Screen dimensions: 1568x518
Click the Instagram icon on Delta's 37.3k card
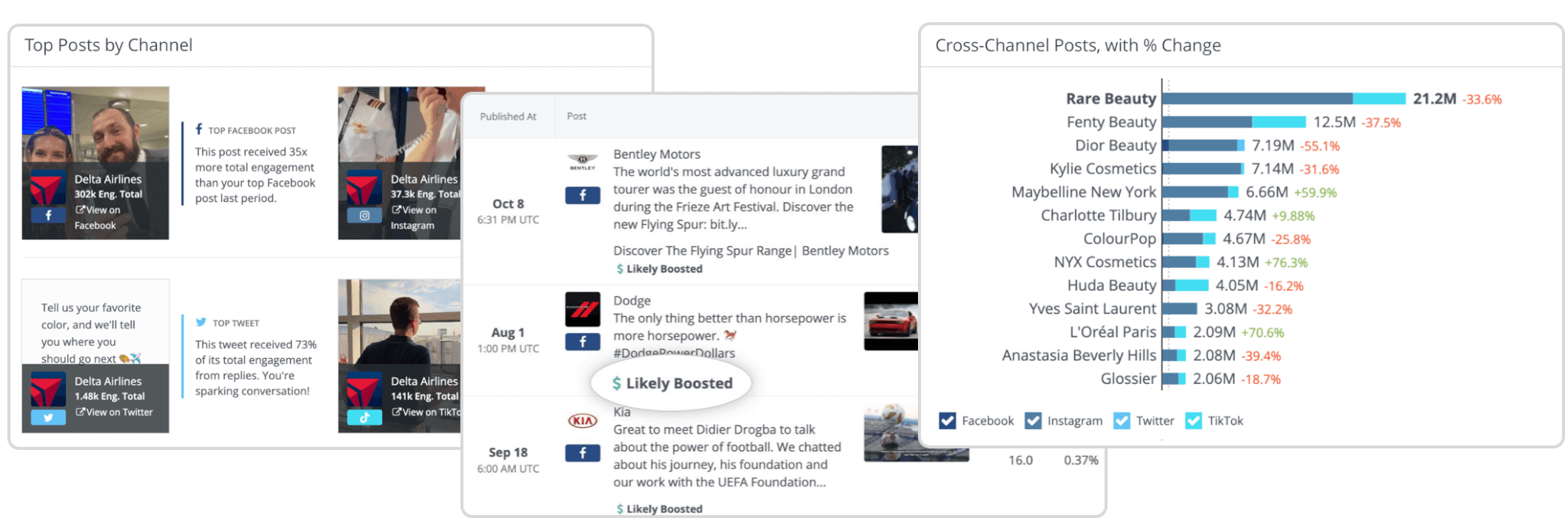364,215
